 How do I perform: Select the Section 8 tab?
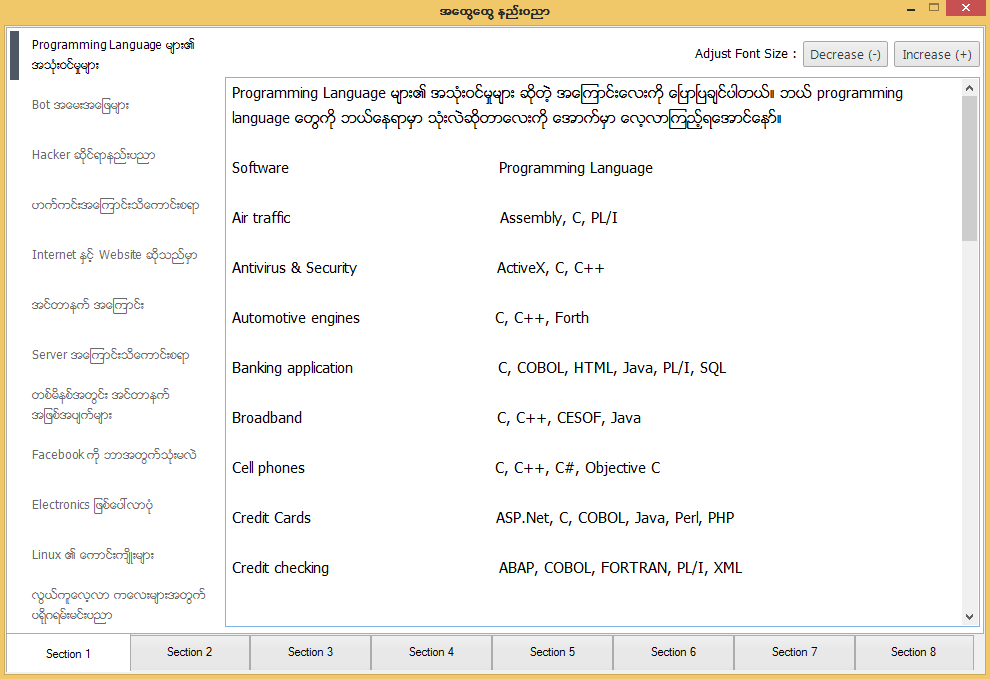[914, 652]
